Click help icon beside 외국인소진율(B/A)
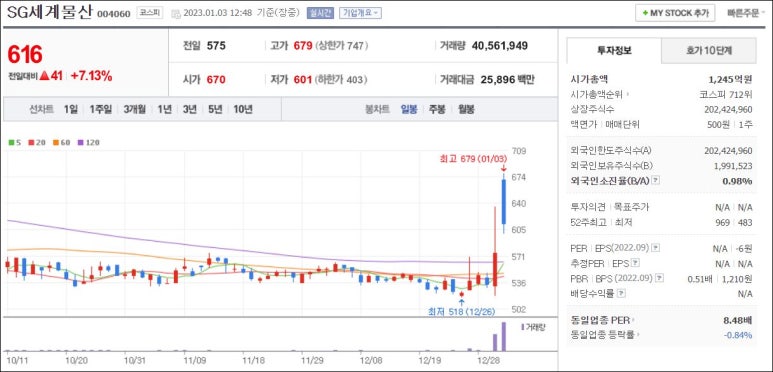The height and width of the screenshot is (372, 773). click(656, 181)
